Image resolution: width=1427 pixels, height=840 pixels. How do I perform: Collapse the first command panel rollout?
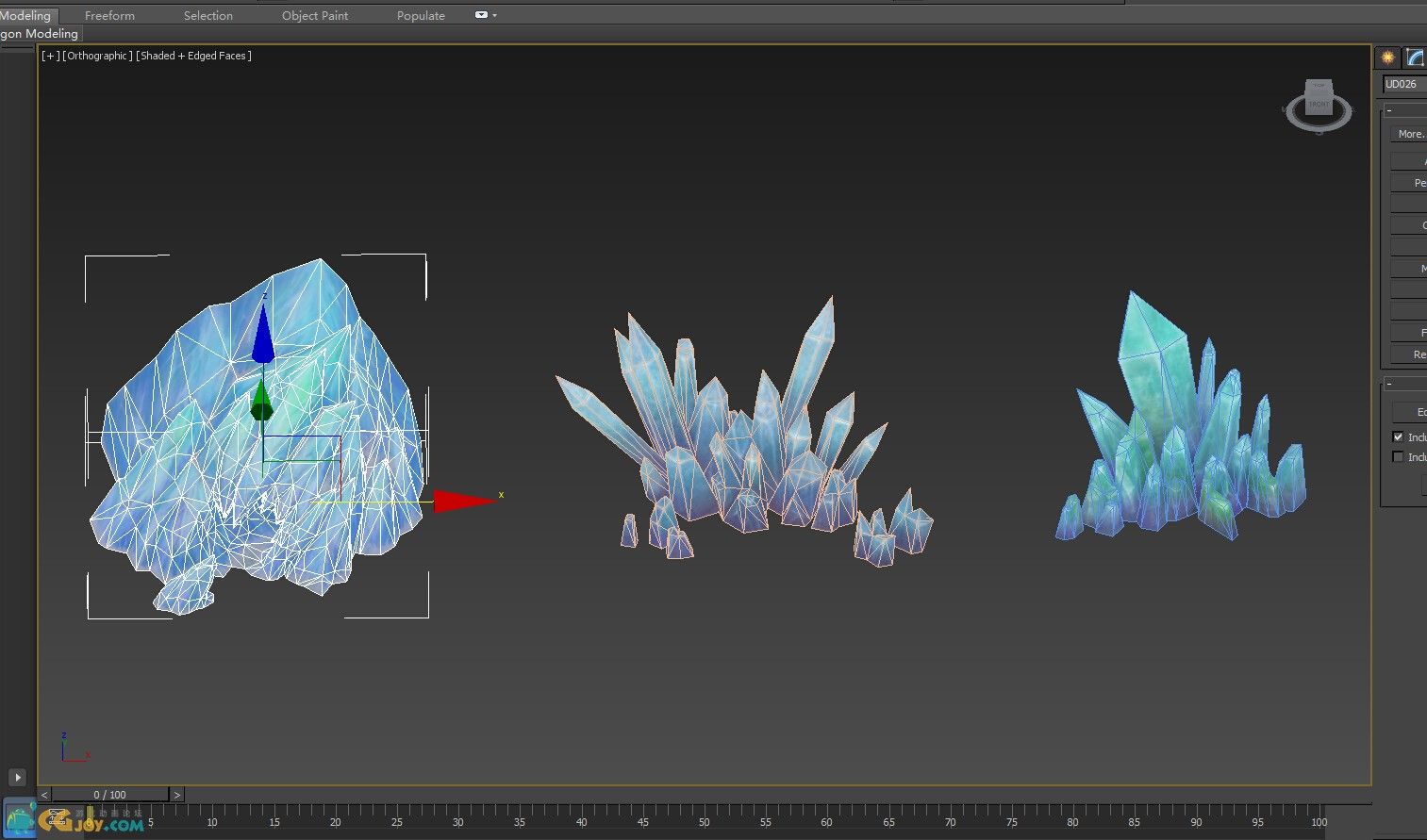pos(1389,110)
